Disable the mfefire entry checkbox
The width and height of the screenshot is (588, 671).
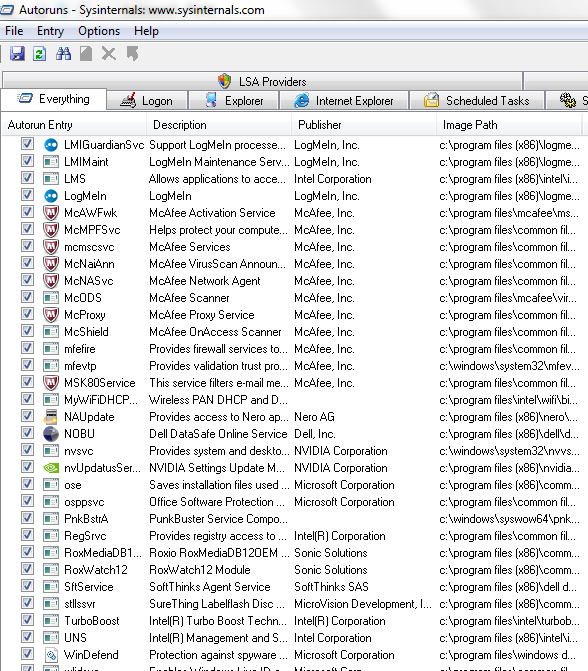point(27,347)
